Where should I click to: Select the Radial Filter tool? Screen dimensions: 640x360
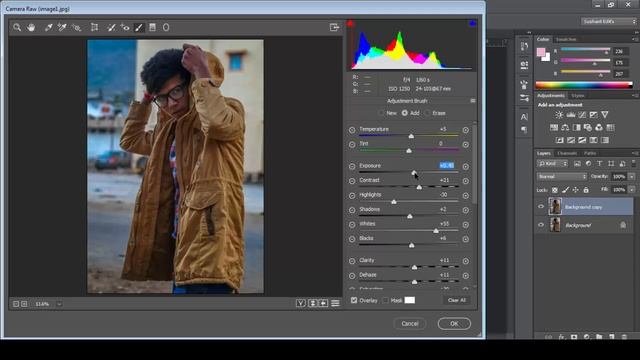point(166,27)
